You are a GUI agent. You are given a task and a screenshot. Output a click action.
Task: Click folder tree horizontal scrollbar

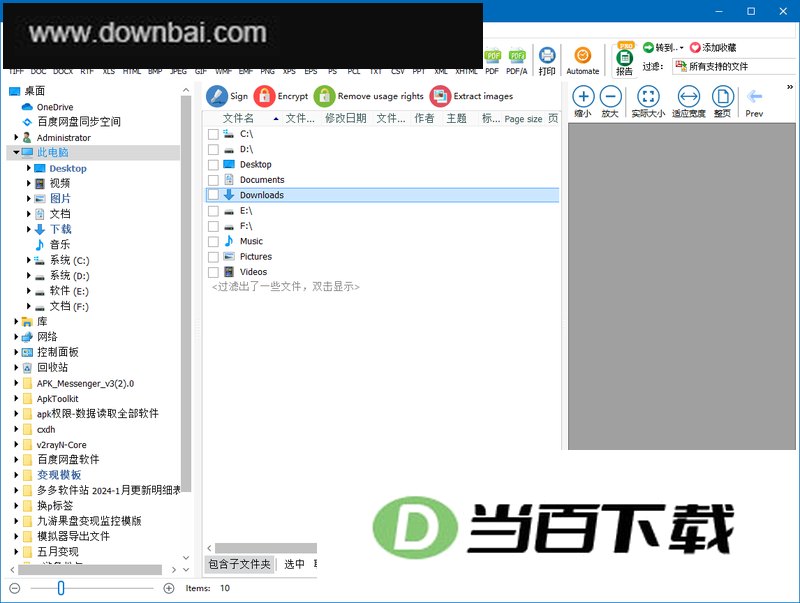(x=90, y=569)
